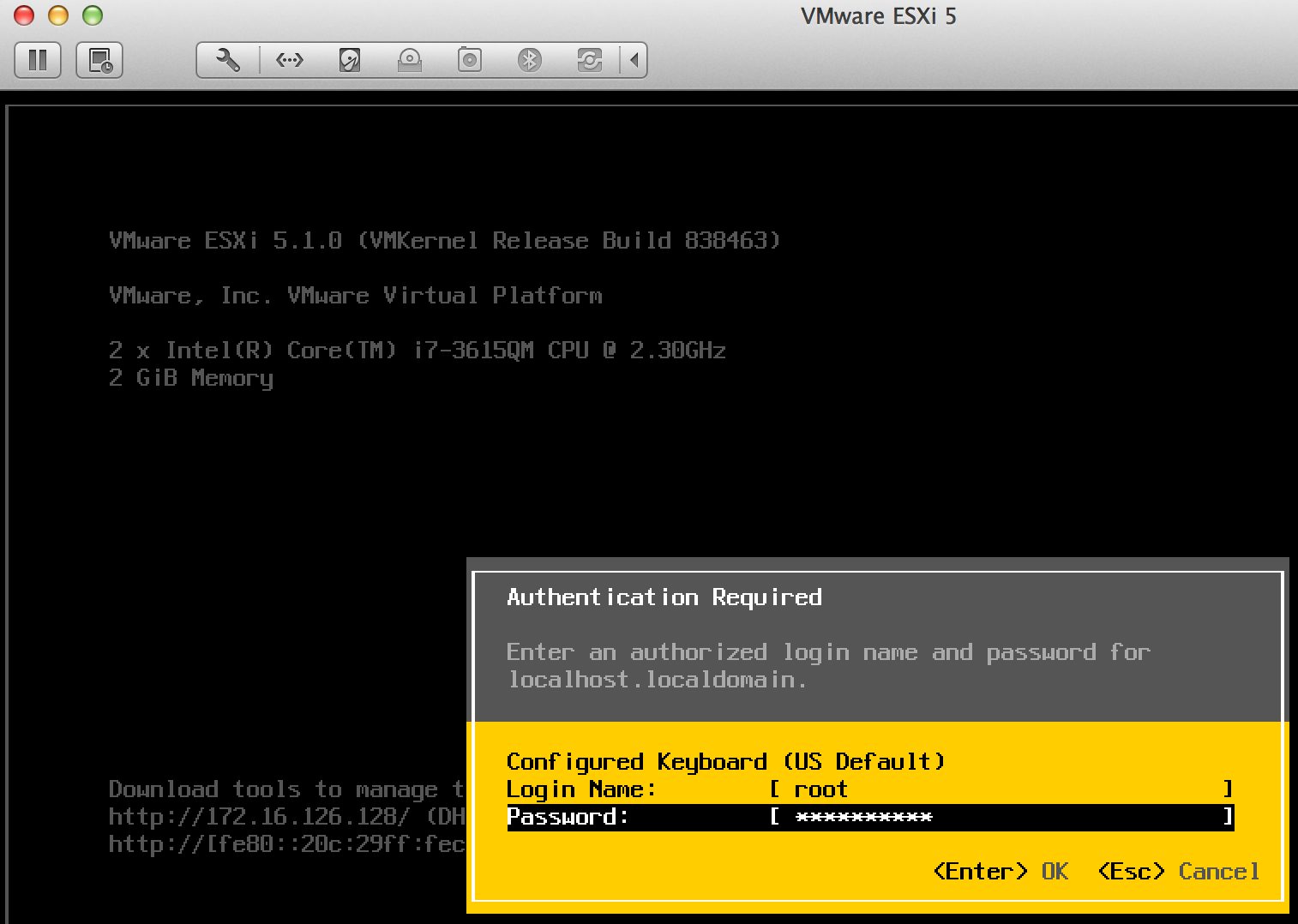Confirm with <Enter> OK
Image resolution: width=1298 pixels, height=924 pixels.
pyautogui.click(x=1001, y=872)
